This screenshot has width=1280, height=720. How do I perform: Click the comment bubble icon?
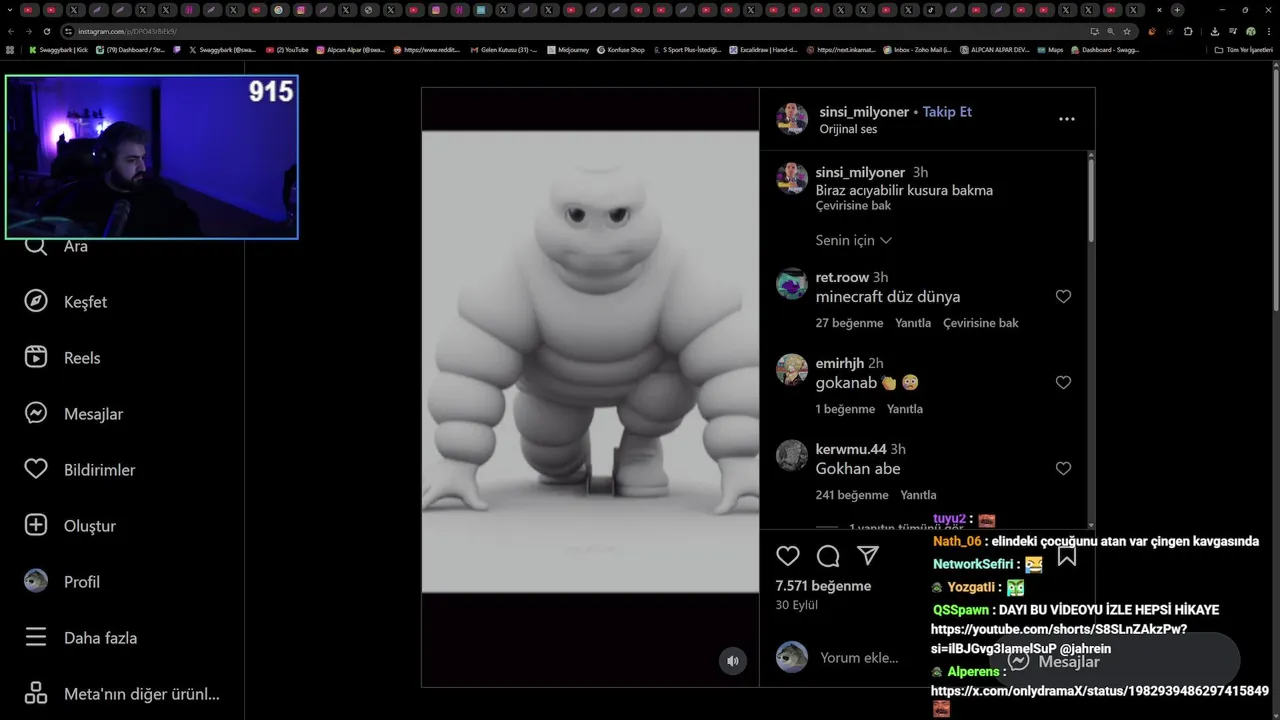pos(828,556)
